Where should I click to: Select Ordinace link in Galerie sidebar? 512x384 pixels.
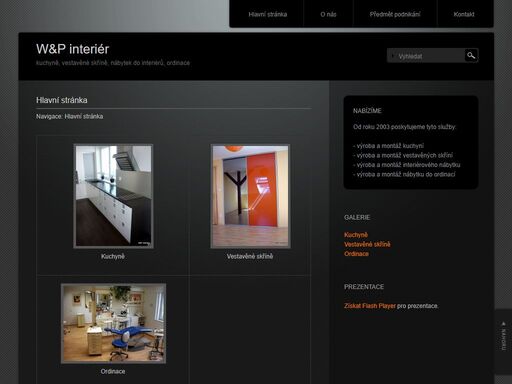coord(356,254)
